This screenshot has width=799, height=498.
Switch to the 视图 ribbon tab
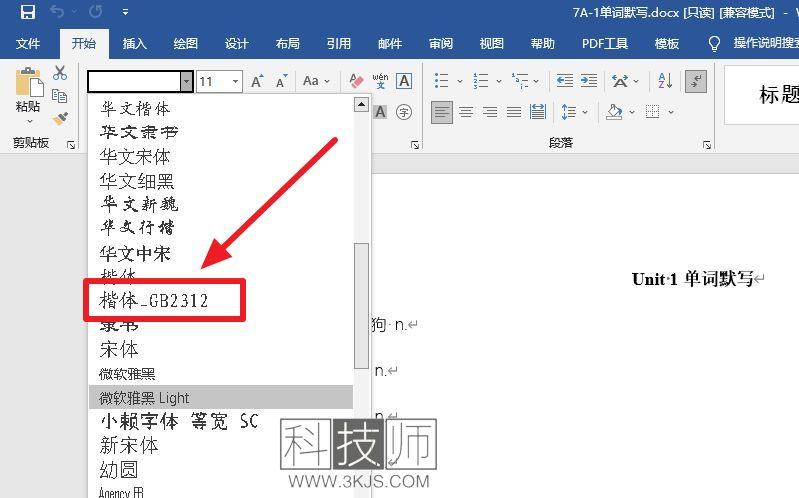tap(491, 44)
